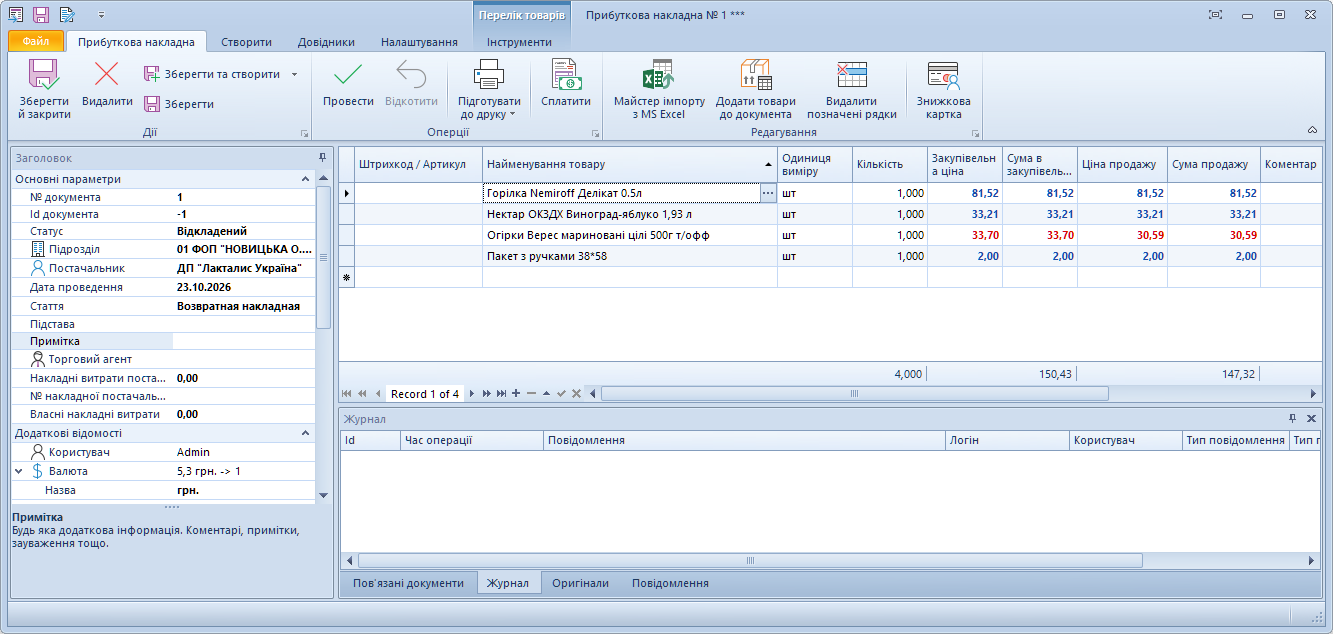The width and height of the screenshot is (1333, 634).
Task: Open the quick access toolbar customize dropdown
Action: (101, 16)
